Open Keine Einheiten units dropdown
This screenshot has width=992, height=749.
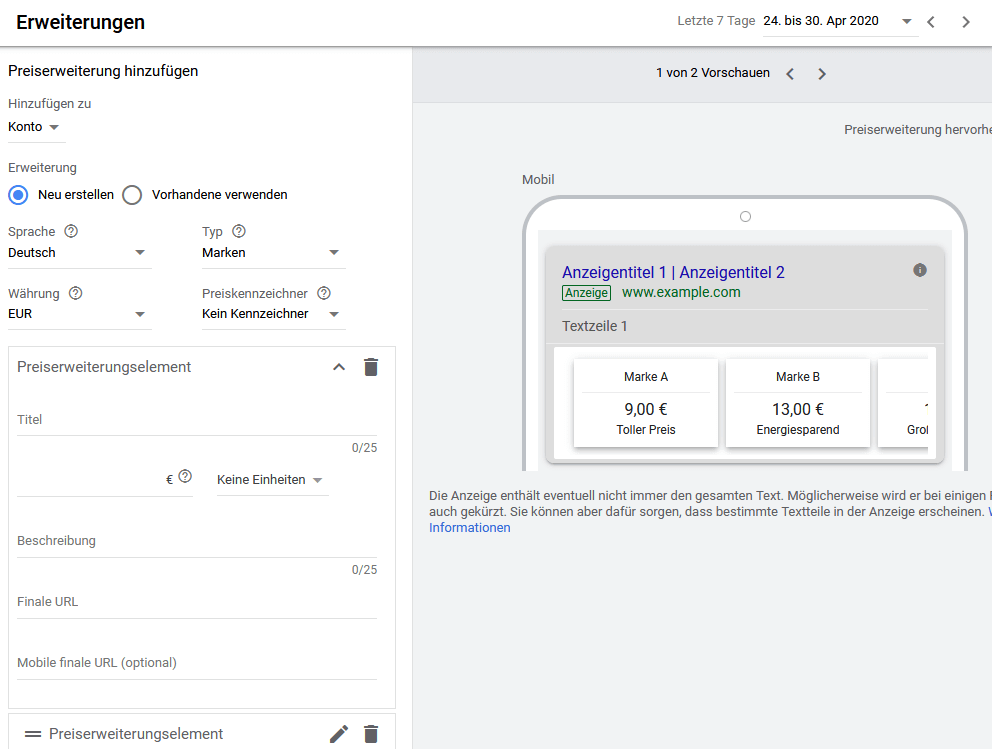pos(271,480)
